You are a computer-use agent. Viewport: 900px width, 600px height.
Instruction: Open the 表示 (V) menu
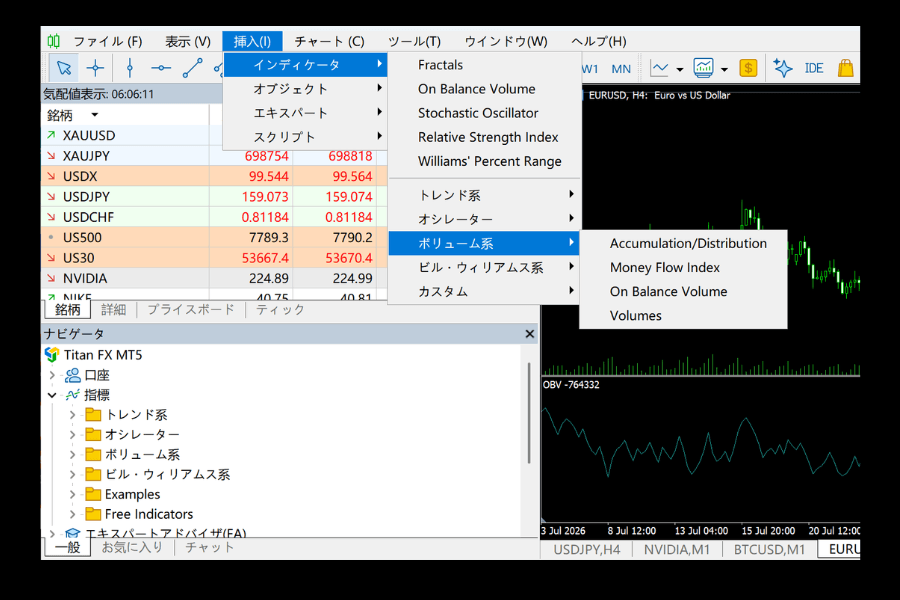pos(188,41)
